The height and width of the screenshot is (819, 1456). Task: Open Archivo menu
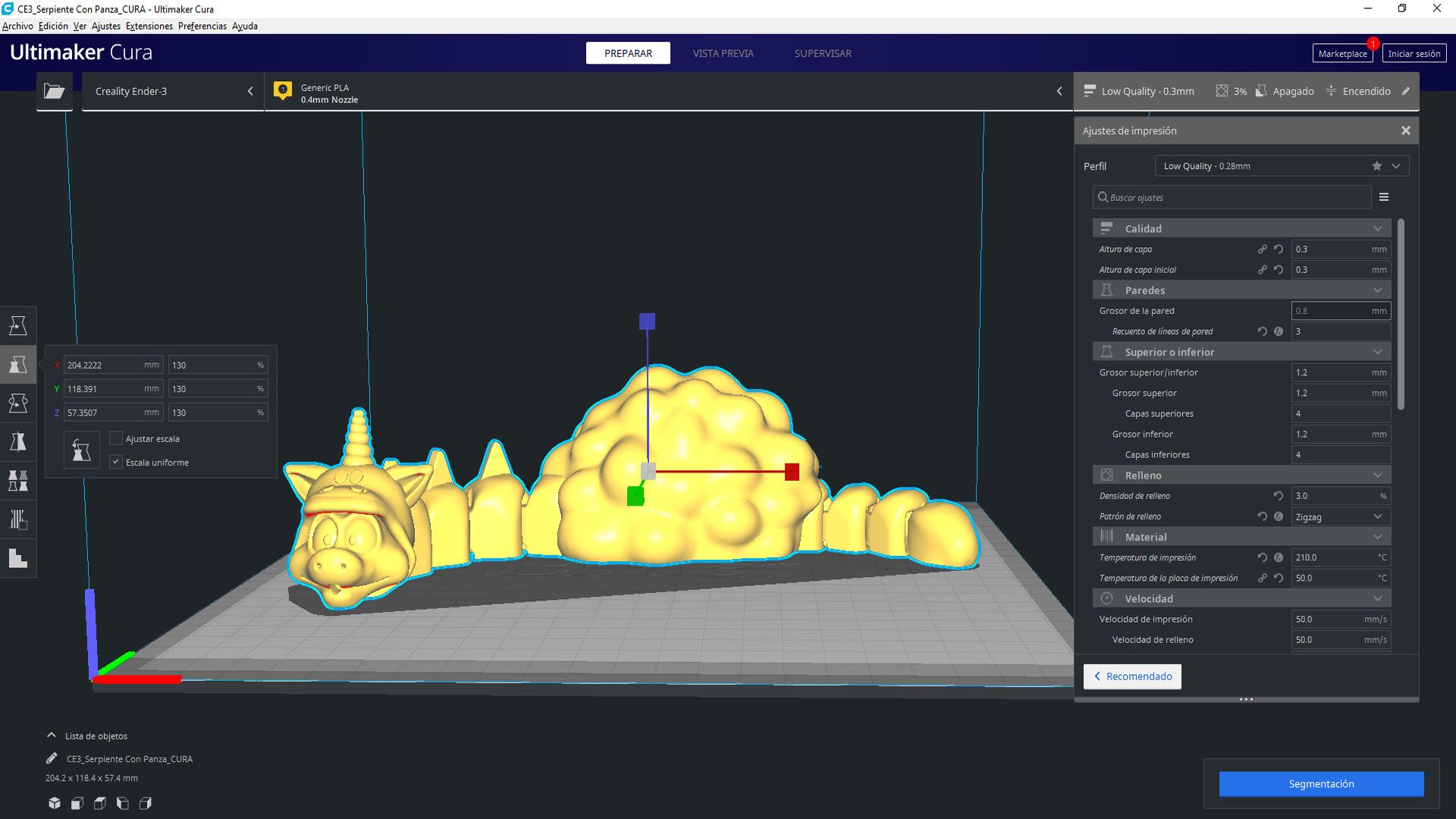(x=17, y=26)
